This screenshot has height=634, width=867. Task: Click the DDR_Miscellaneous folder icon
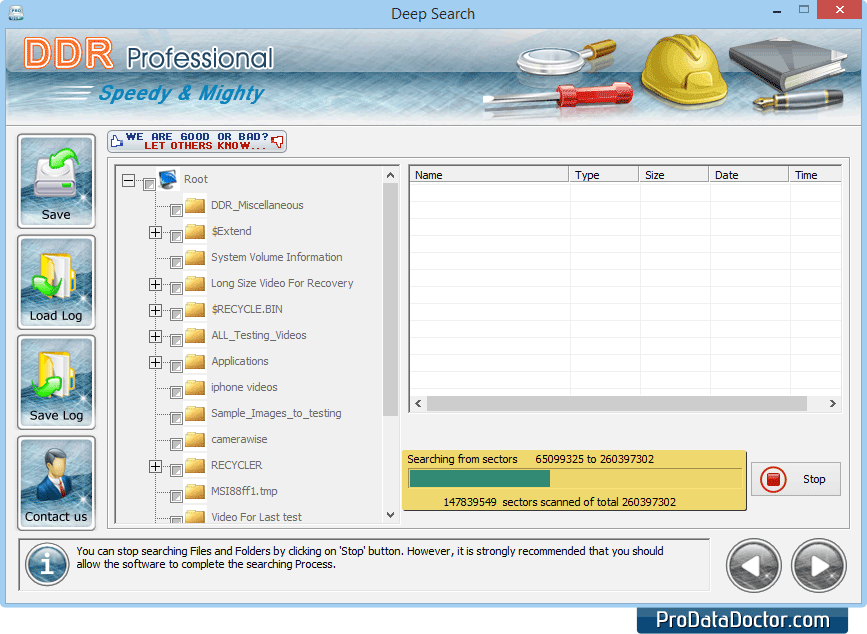[x=195, y=205]
